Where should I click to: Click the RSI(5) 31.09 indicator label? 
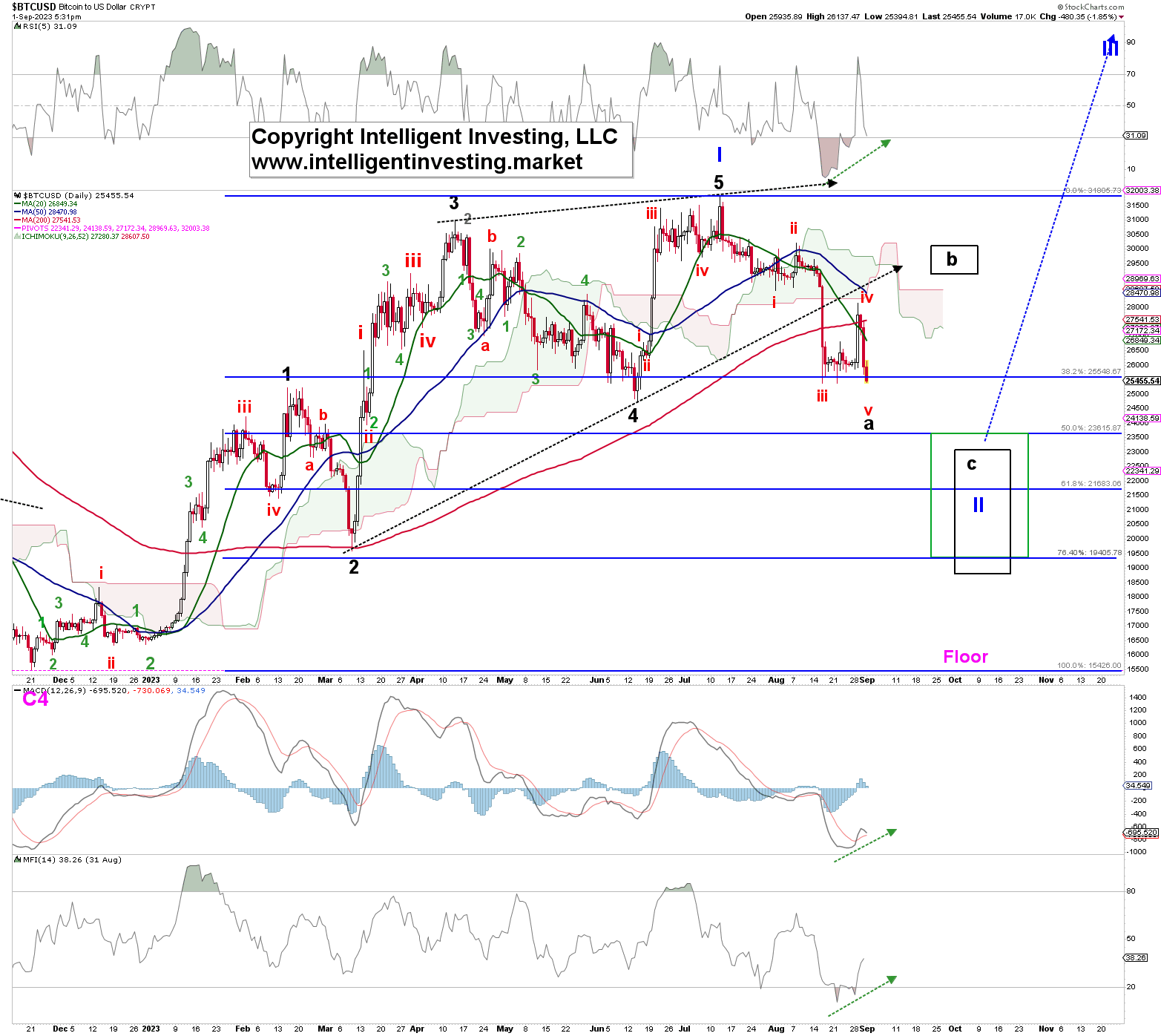point(50,26)
